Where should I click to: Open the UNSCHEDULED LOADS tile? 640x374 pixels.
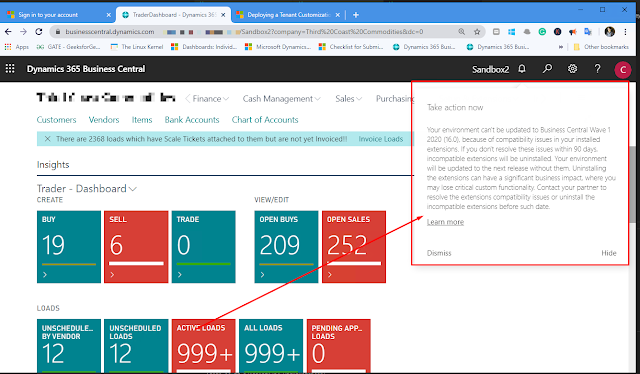coord(136,345)
